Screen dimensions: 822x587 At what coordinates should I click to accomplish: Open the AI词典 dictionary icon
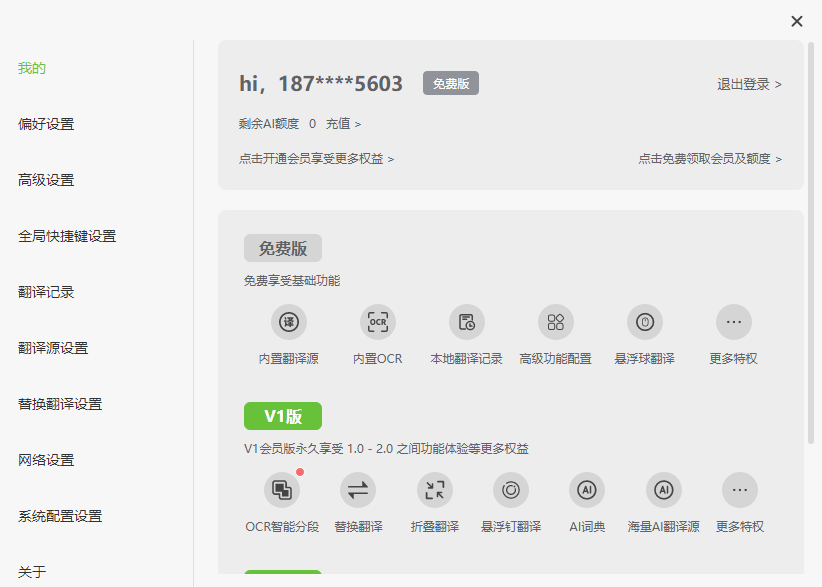[x=586, y=490]
